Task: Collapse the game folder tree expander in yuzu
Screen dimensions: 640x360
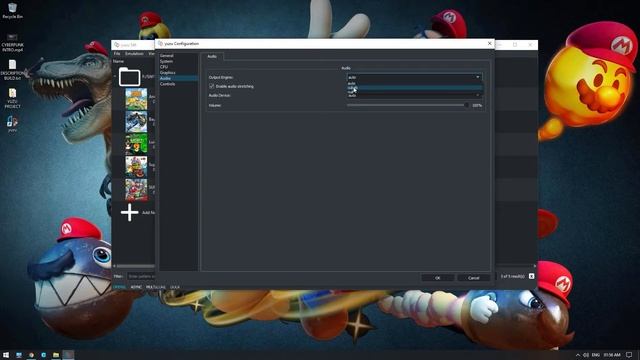Action: [x=115, y=76]
